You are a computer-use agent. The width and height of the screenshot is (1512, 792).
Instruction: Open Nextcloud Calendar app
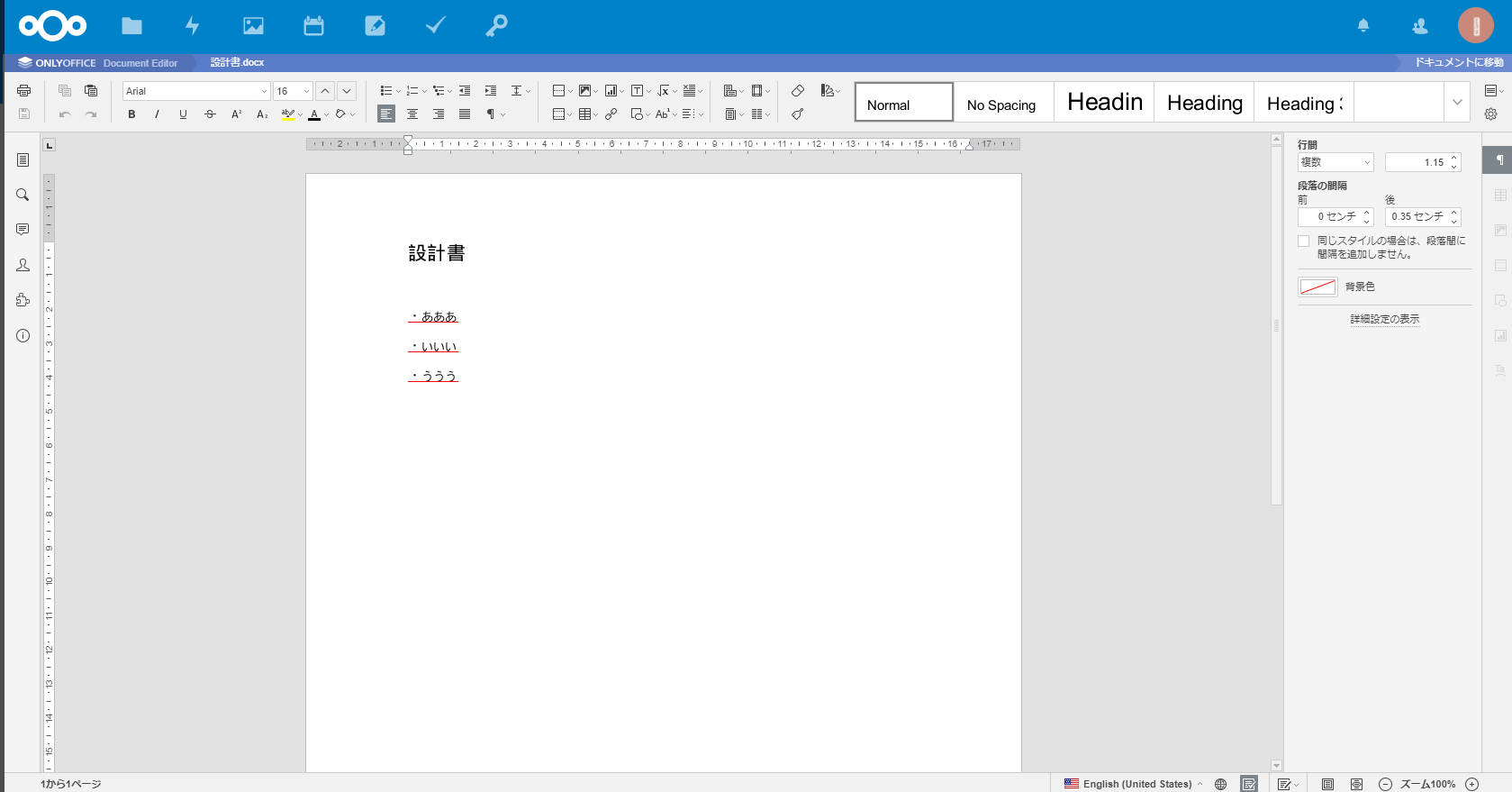point(313,26)
